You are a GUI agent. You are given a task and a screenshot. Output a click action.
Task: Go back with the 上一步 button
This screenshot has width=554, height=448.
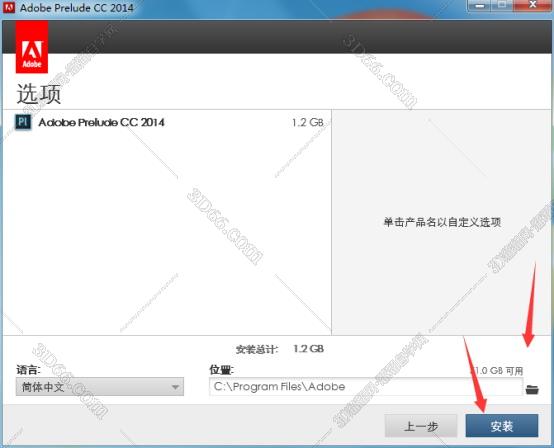click(x=421, y=426)
